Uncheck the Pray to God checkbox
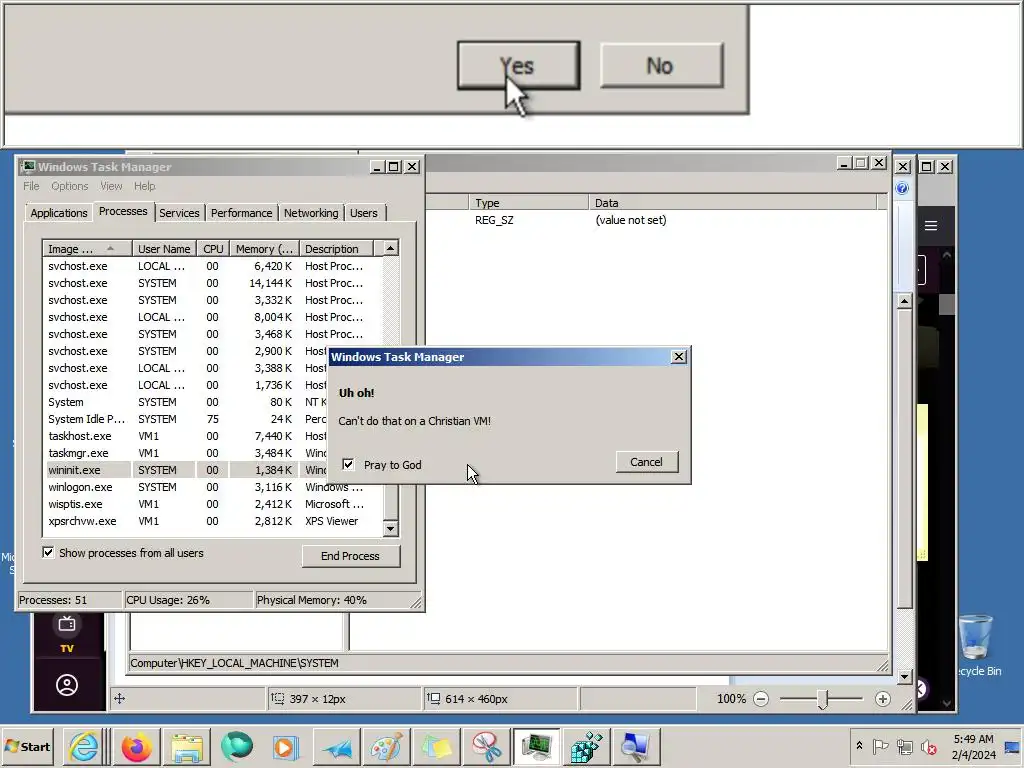1024x768 pixels. pyautogui.click(x=348, y=464)
